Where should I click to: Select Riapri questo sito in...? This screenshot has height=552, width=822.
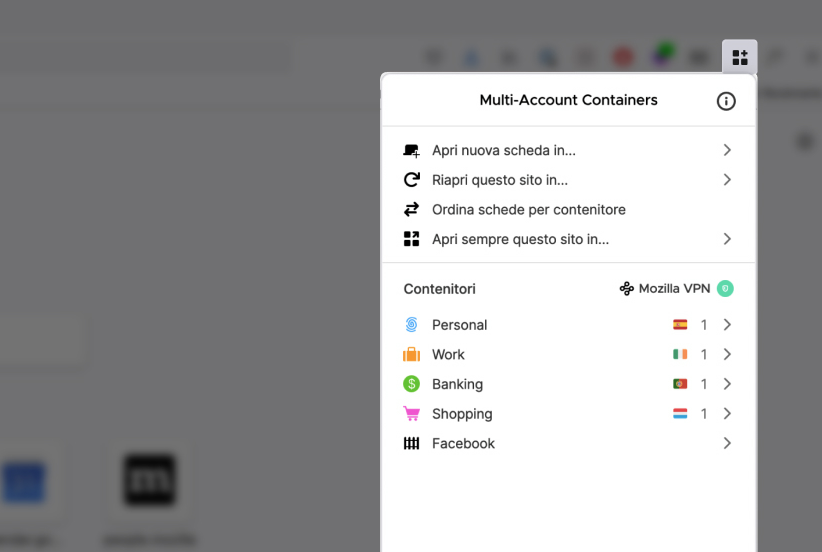[568, 180]
